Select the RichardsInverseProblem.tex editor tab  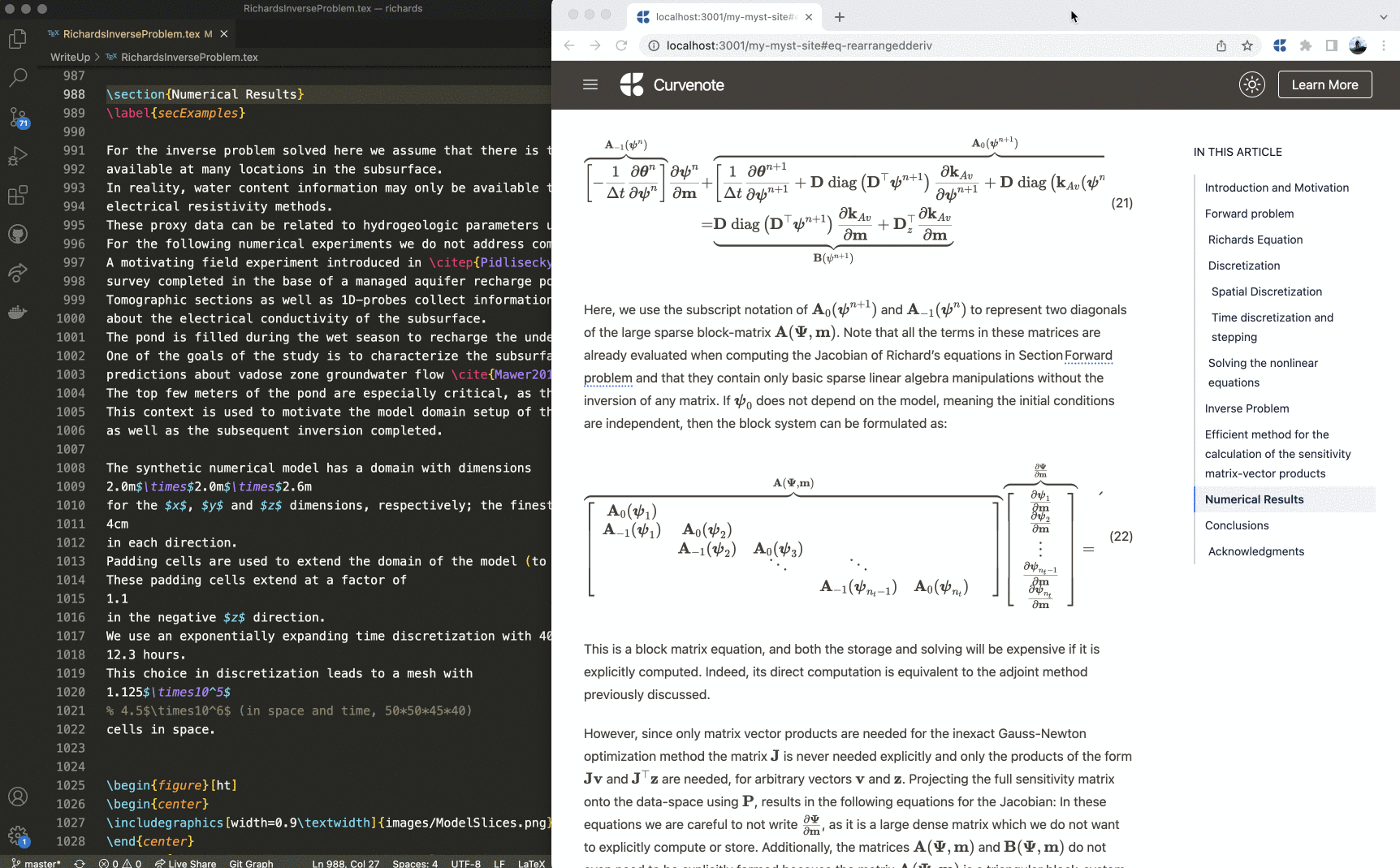[x=131, y=33]
